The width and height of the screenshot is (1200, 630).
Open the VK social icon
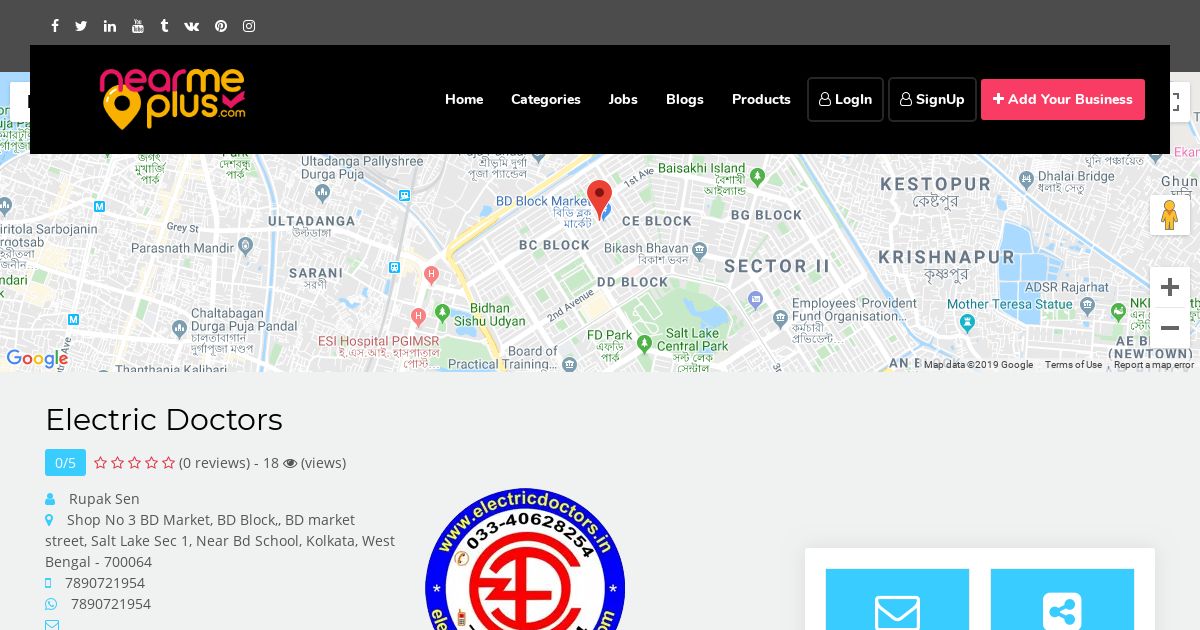[192, 26]
